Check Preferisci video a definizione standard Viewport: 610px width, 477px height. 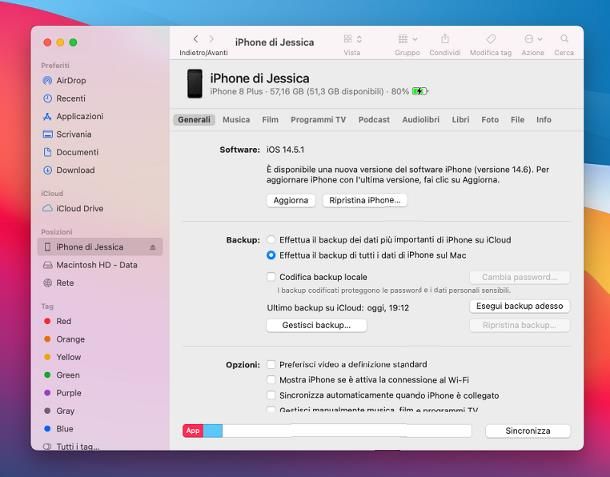tap(271, 365)
